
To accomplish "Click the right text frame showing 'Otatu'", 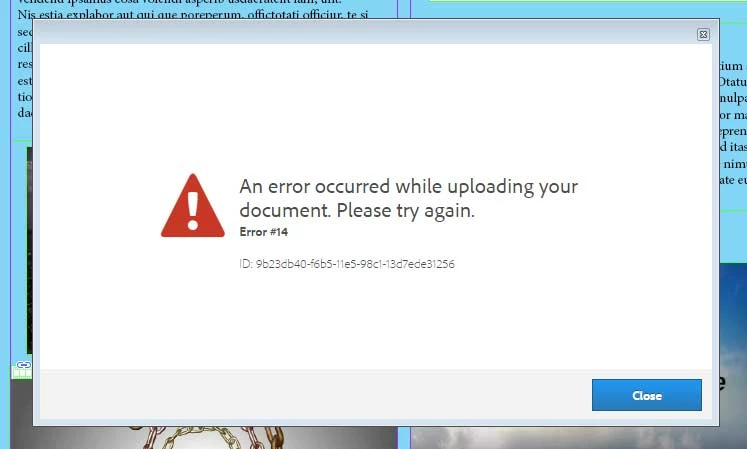I will 733,124.
